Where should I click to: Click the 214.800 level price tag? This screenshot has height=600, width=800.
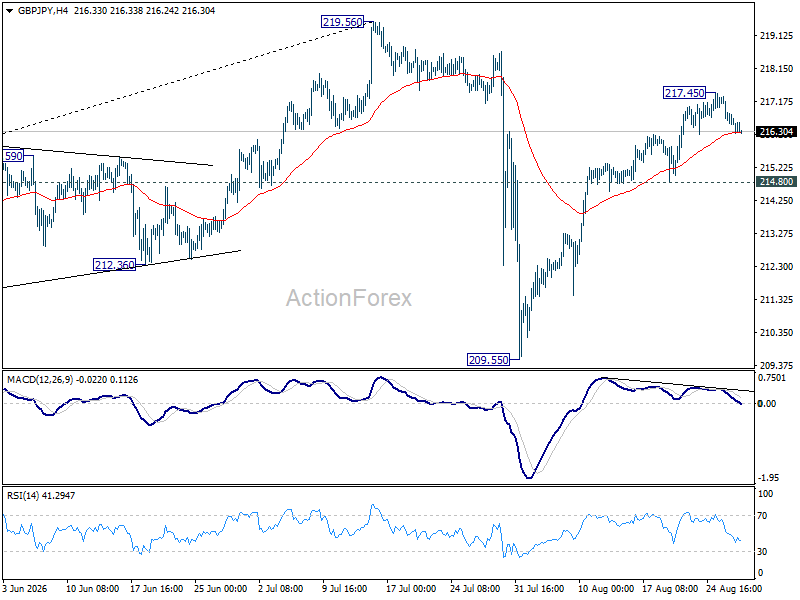776,182
